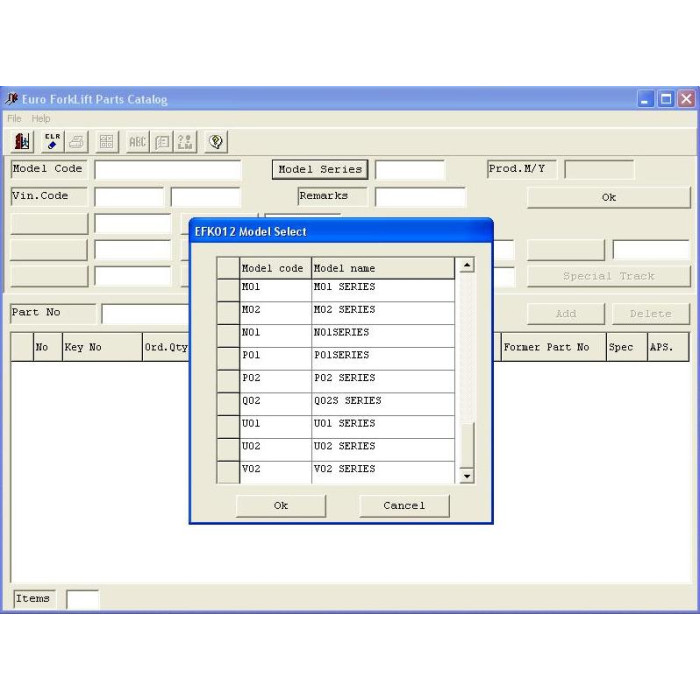Click the model list scroll down arrow
Screen dimensions: 700x700
pos(467,476)
